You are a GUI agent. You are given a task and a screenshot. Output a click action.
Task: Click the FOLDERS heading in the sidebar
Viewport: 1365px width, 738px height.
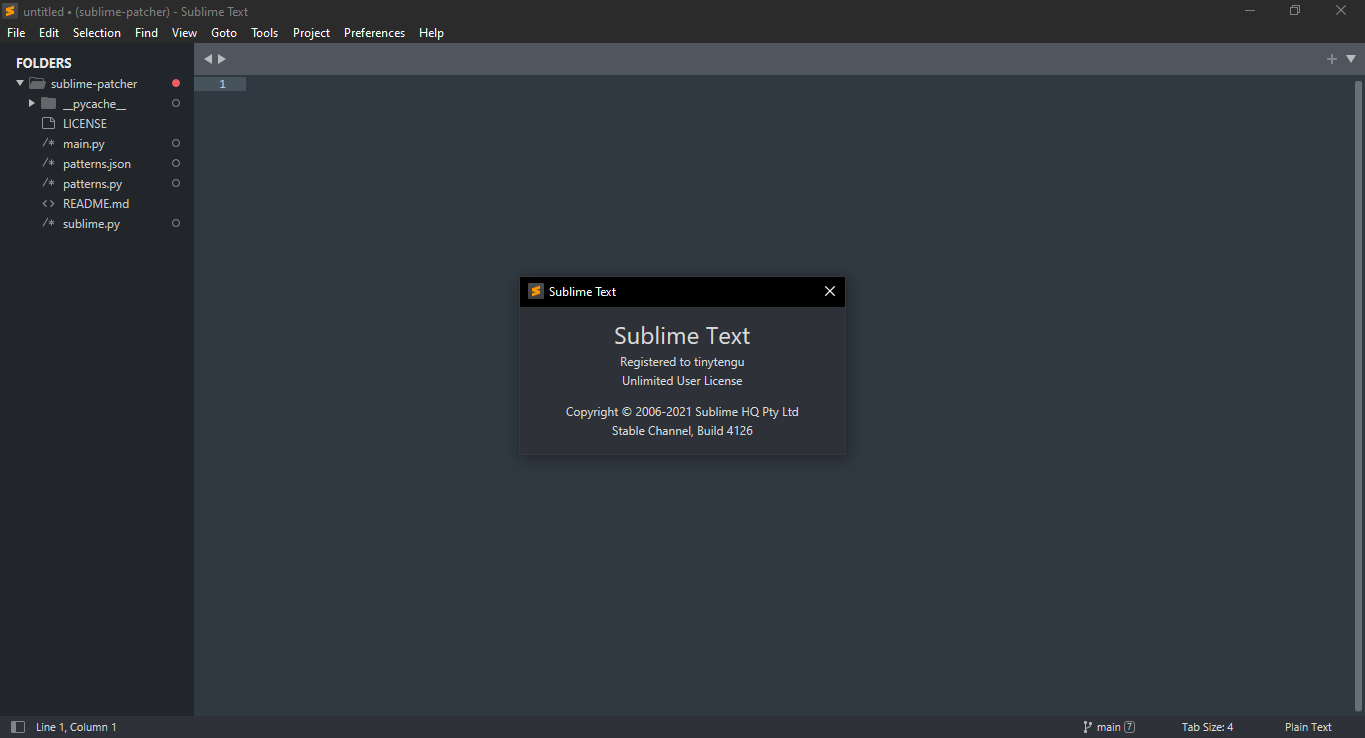[44, 63]
